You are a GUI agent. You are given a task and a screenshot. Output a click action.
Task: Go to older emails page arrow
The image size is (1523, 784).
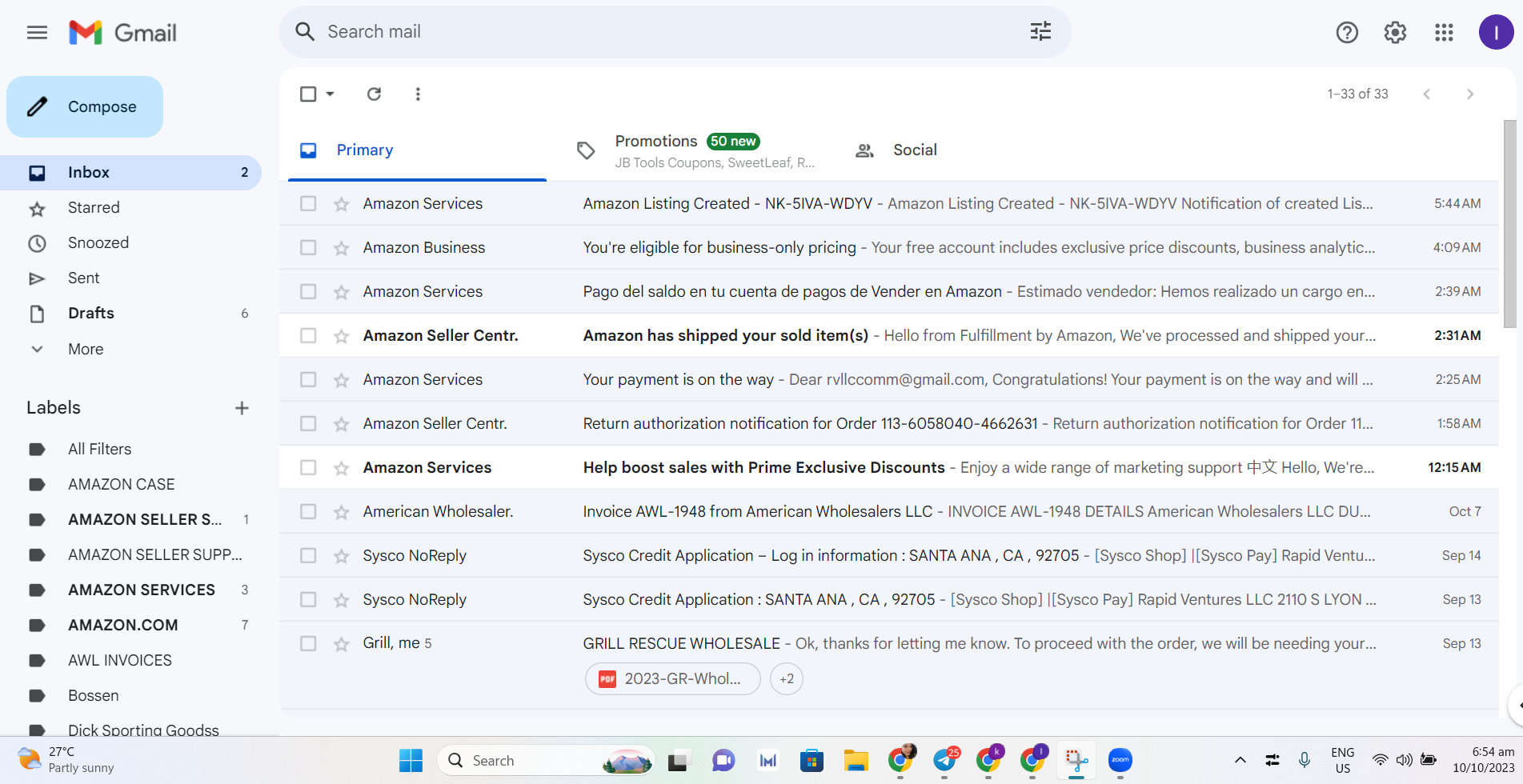pos(1469,94)
